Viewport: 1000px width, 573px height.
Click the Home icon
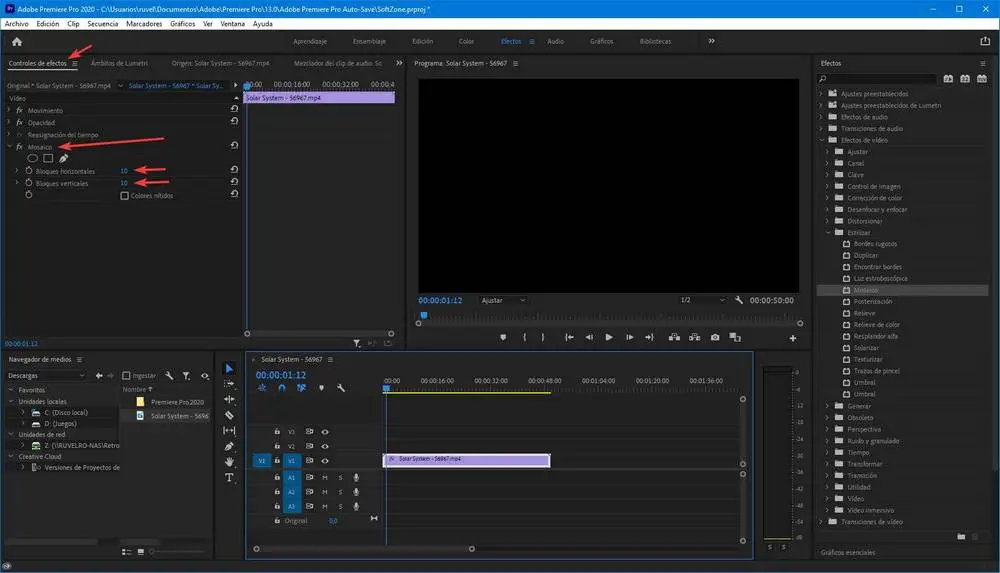[x=17, y=42]
